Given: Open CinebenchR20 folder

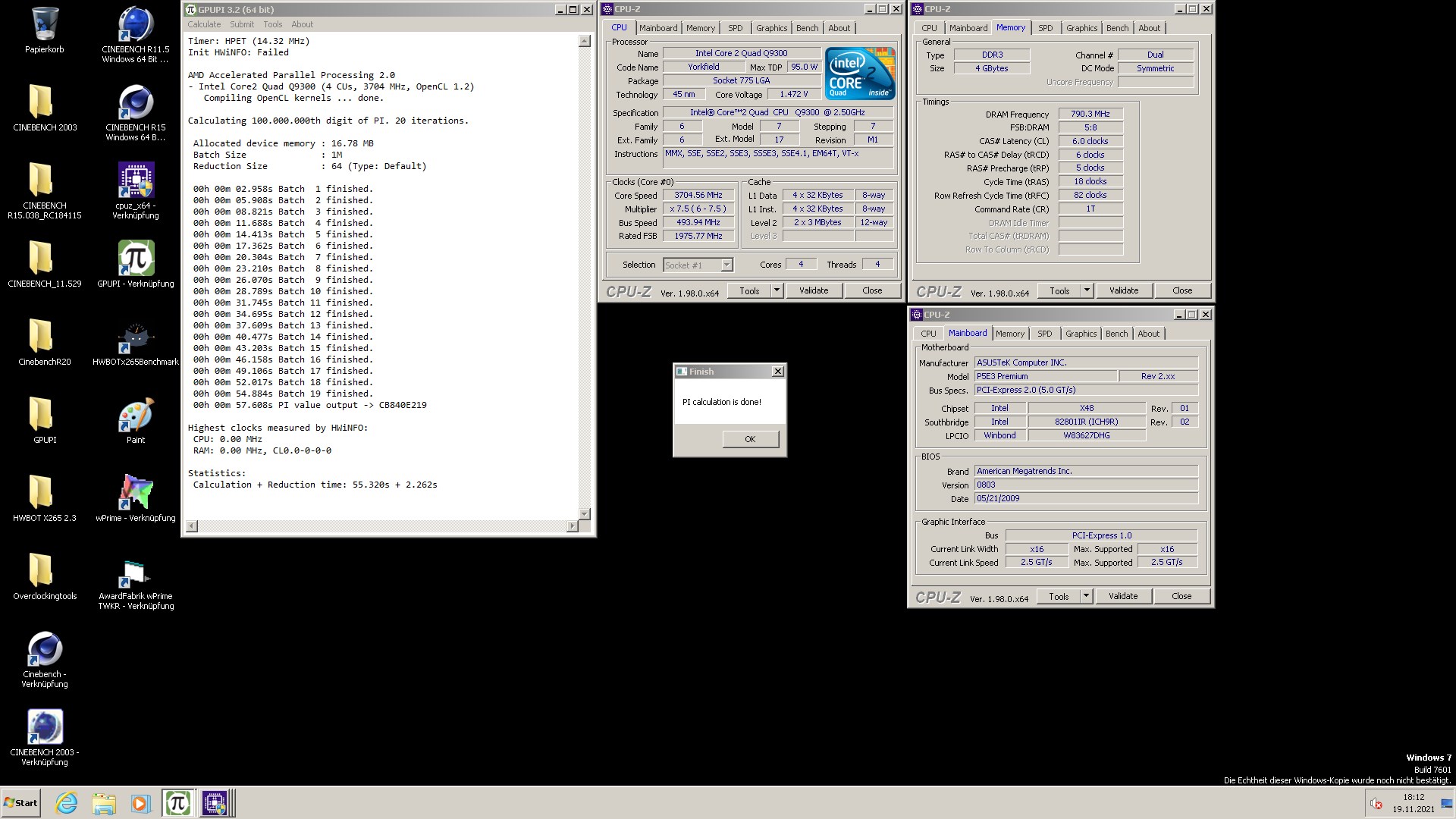Looking at the screenshot, I should (x=45, y=342).
